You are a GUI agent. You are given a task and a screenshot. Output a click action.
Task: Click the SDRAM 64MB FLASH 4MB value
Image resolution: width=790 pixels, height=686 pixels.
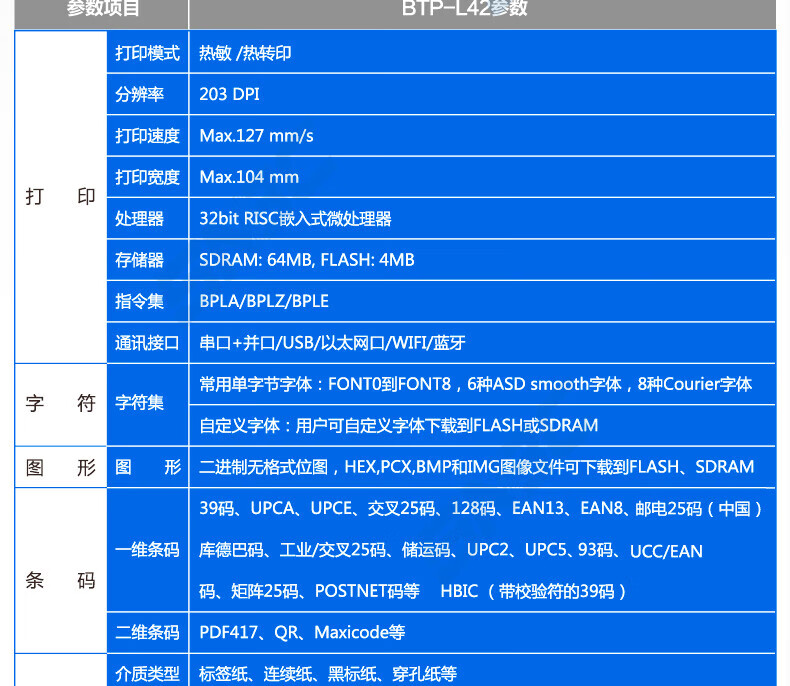[x=306, y=260]
